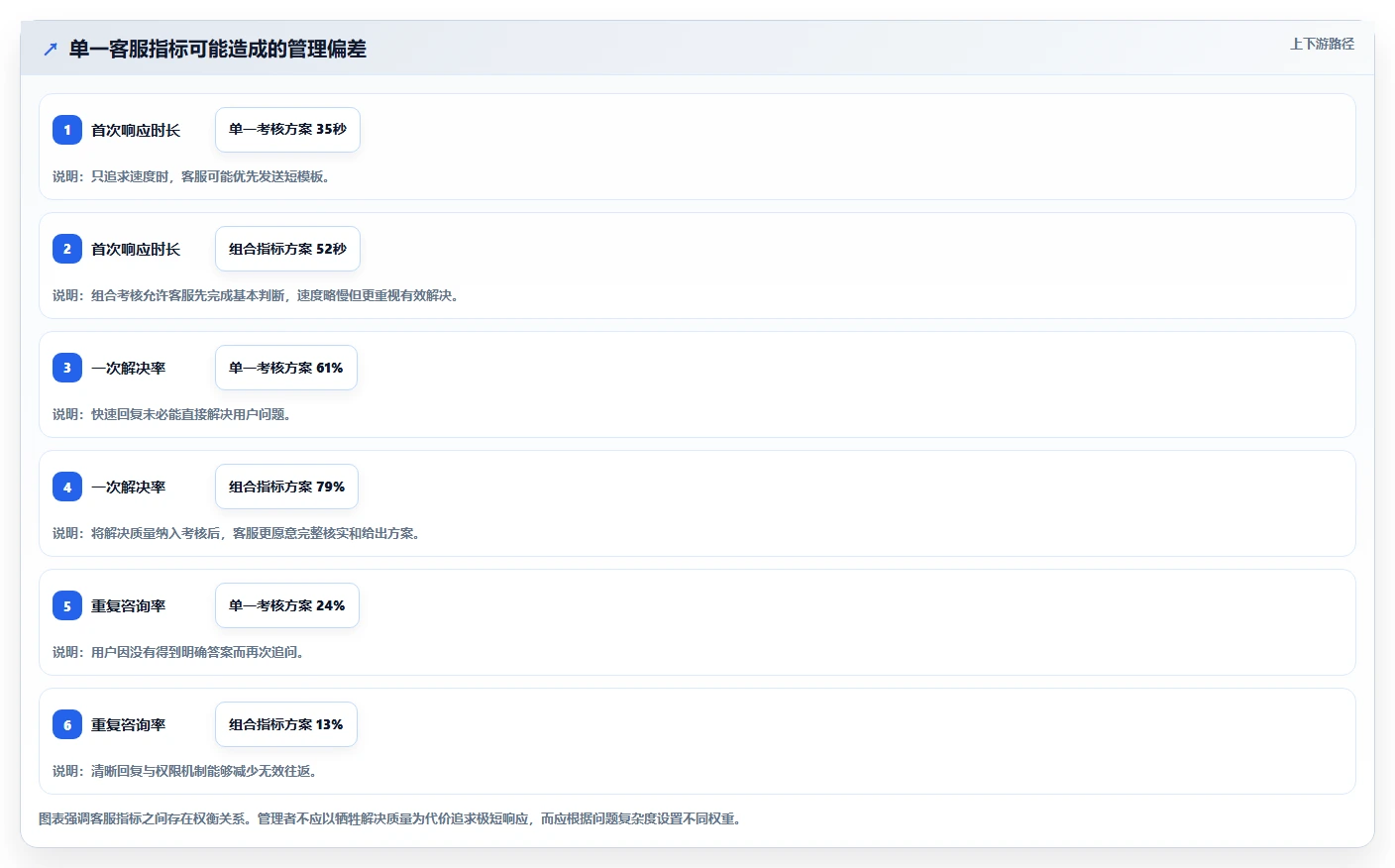Select the 一次解决率 label in row 3

tap(129, 368)
